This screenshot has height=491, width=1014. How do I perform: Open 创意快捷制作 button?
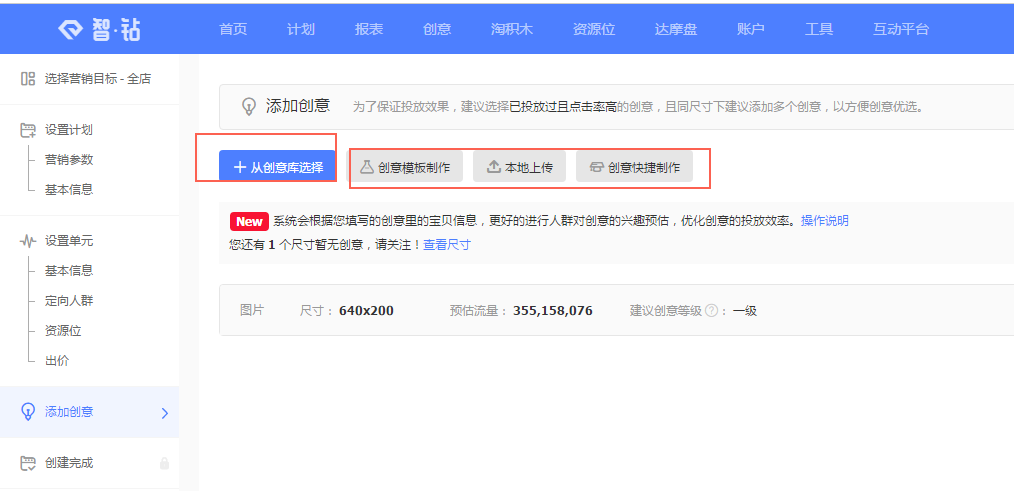coord(634,168)
